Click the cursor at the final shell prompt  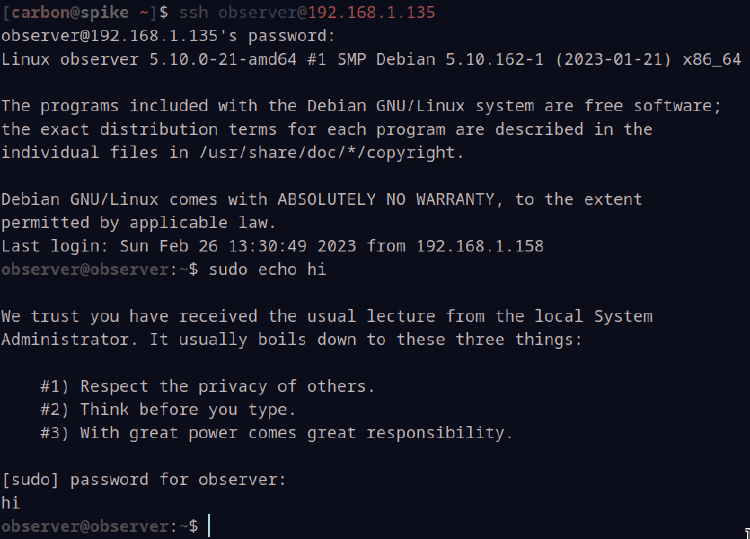tap(209, 526)
